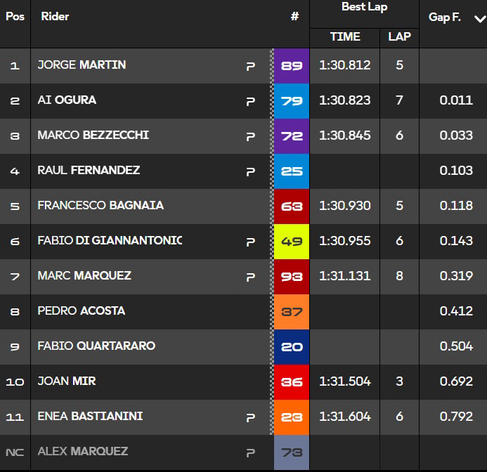
Task: Click the purple number 89 badge
Action: pos(292,66)
